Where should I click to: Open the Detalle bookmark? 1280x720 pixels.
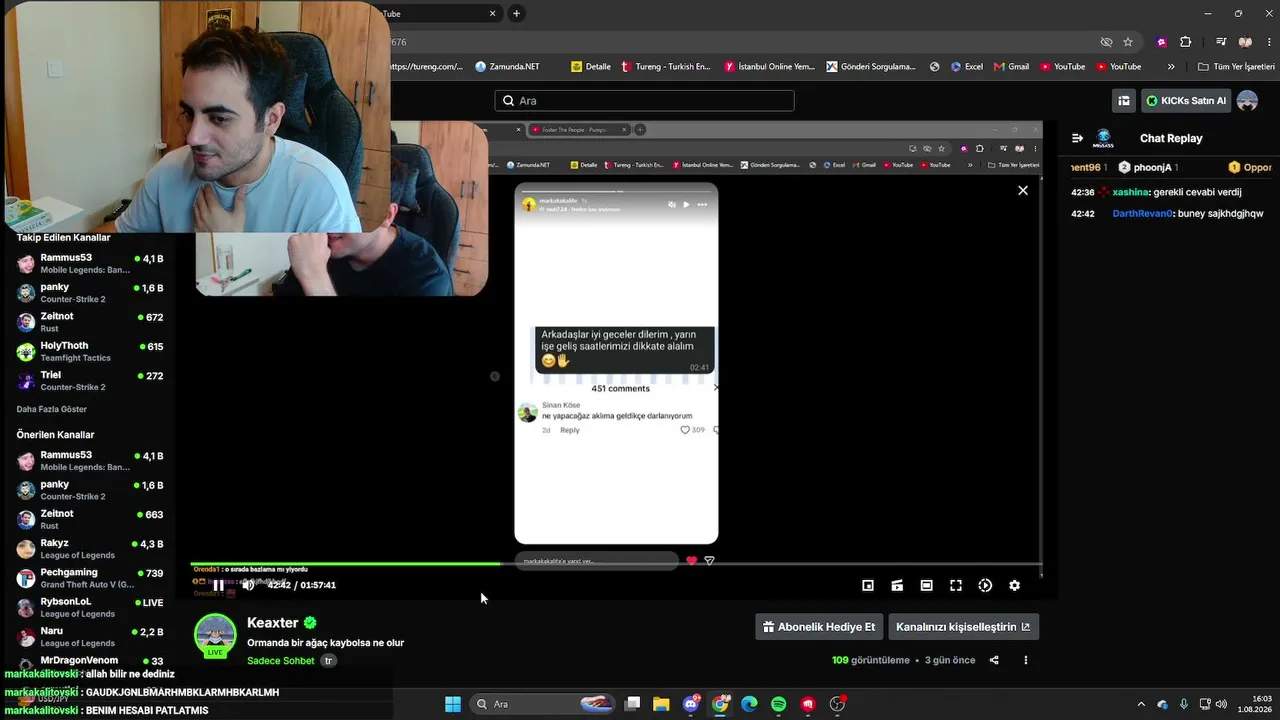click(591, 67)
